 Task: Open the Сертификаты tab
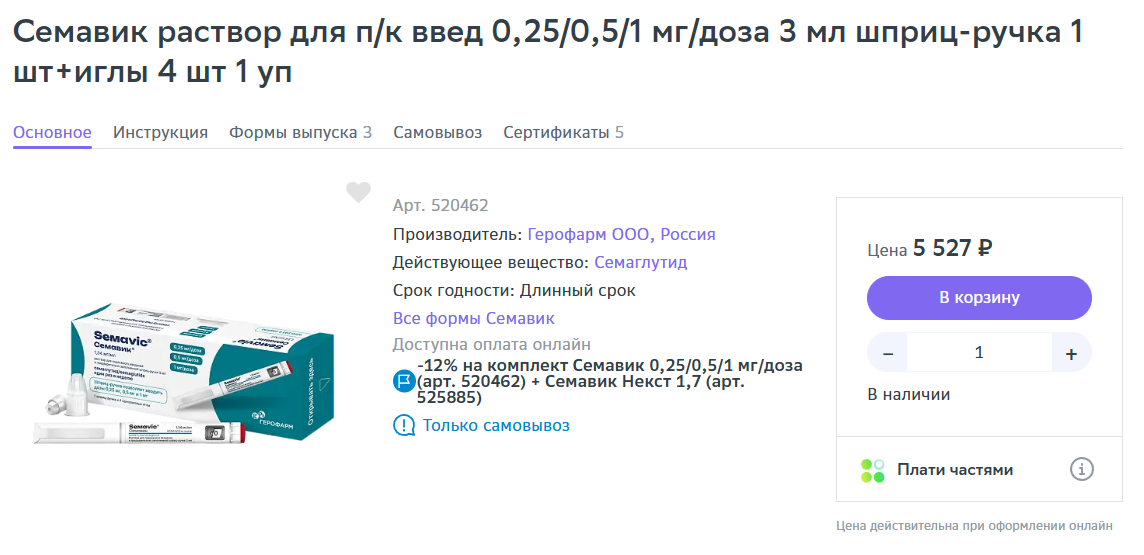[x=563, y=133]
